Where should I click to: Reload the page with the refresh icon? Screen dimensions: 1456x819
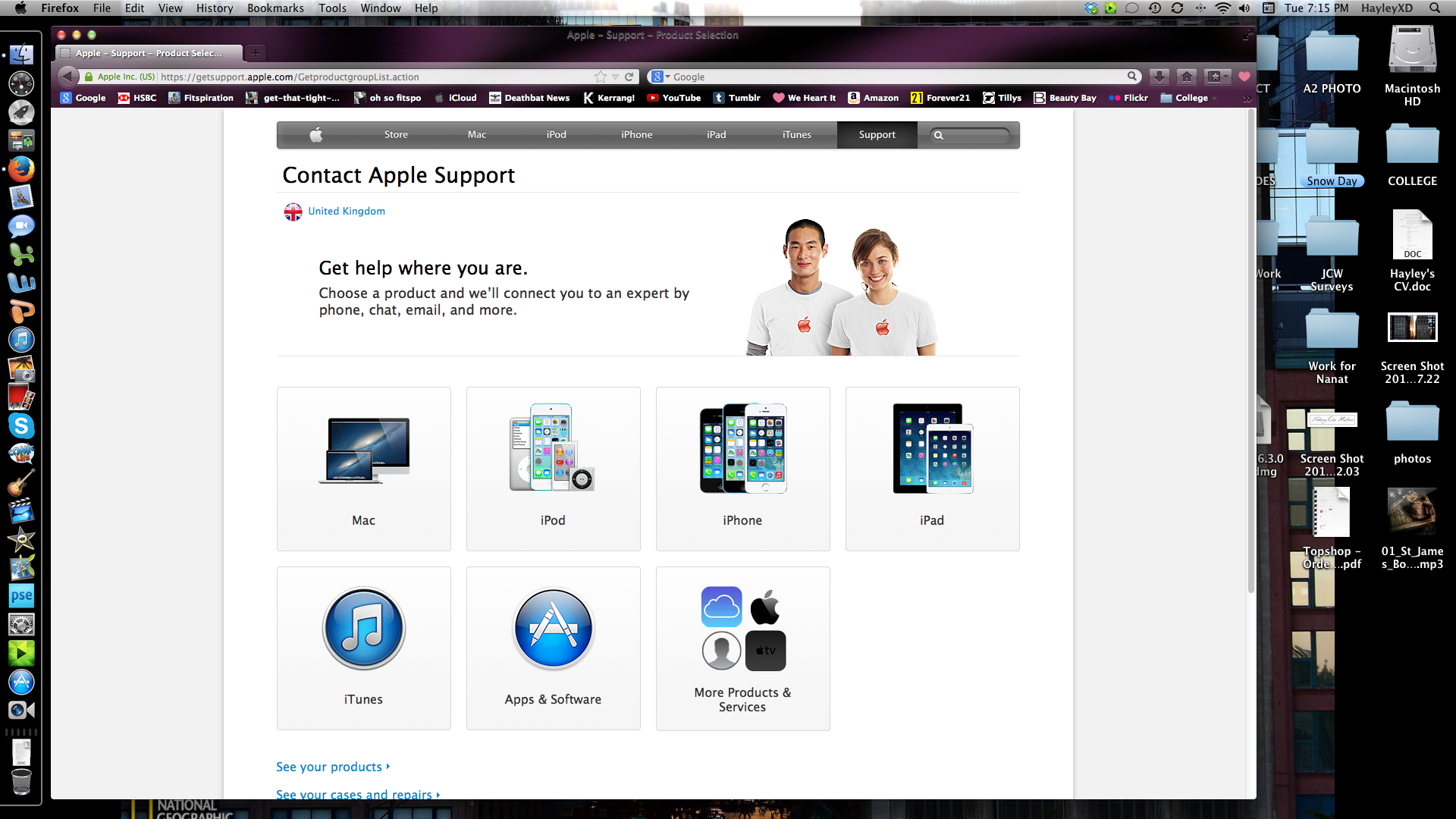[629, 77]
